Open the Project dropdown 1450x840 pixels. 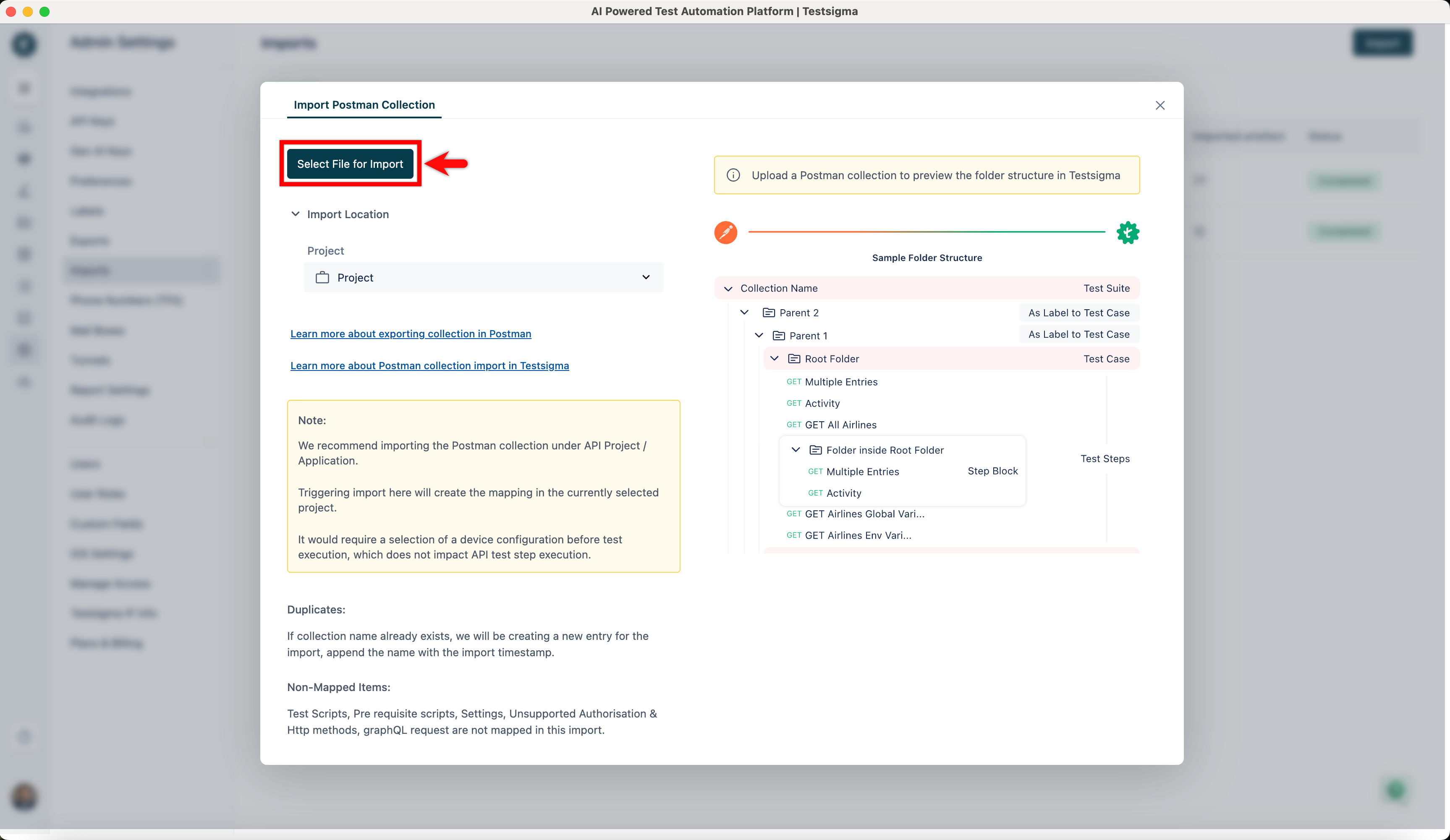pyautogui.click(x=646, y=277)
